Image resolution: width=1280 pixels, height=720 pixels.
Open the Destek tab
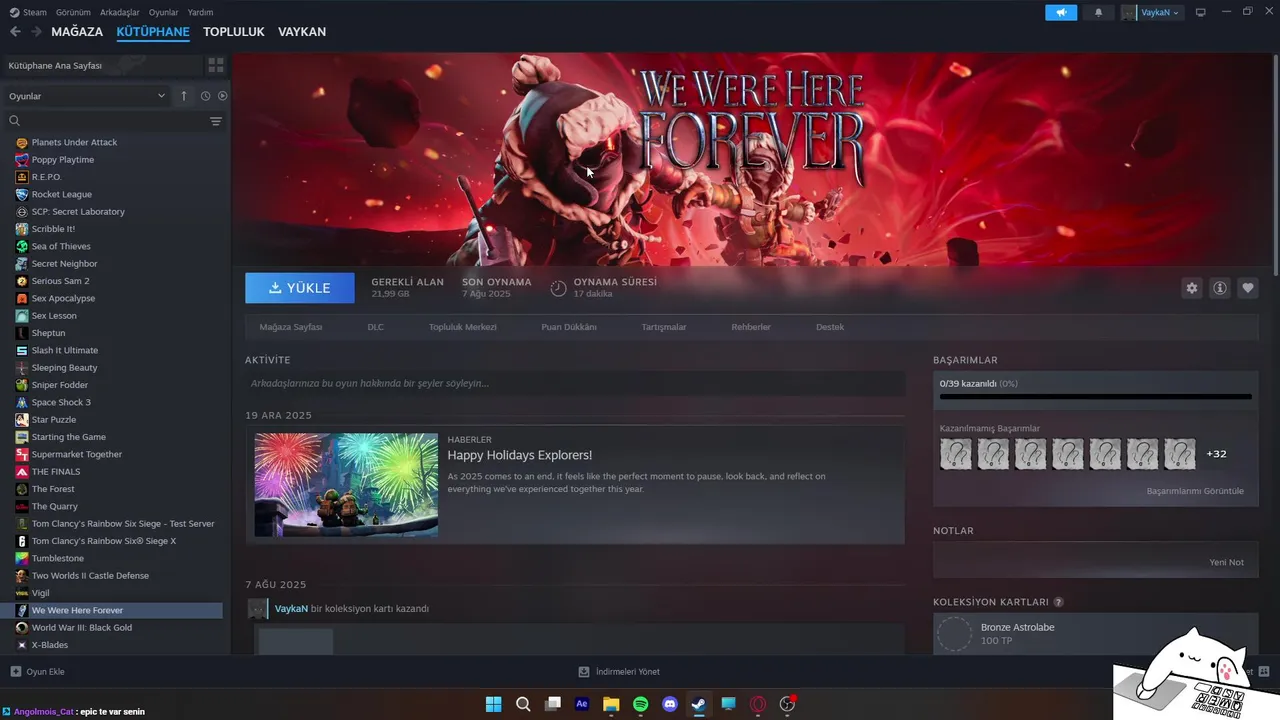point(830,327)
